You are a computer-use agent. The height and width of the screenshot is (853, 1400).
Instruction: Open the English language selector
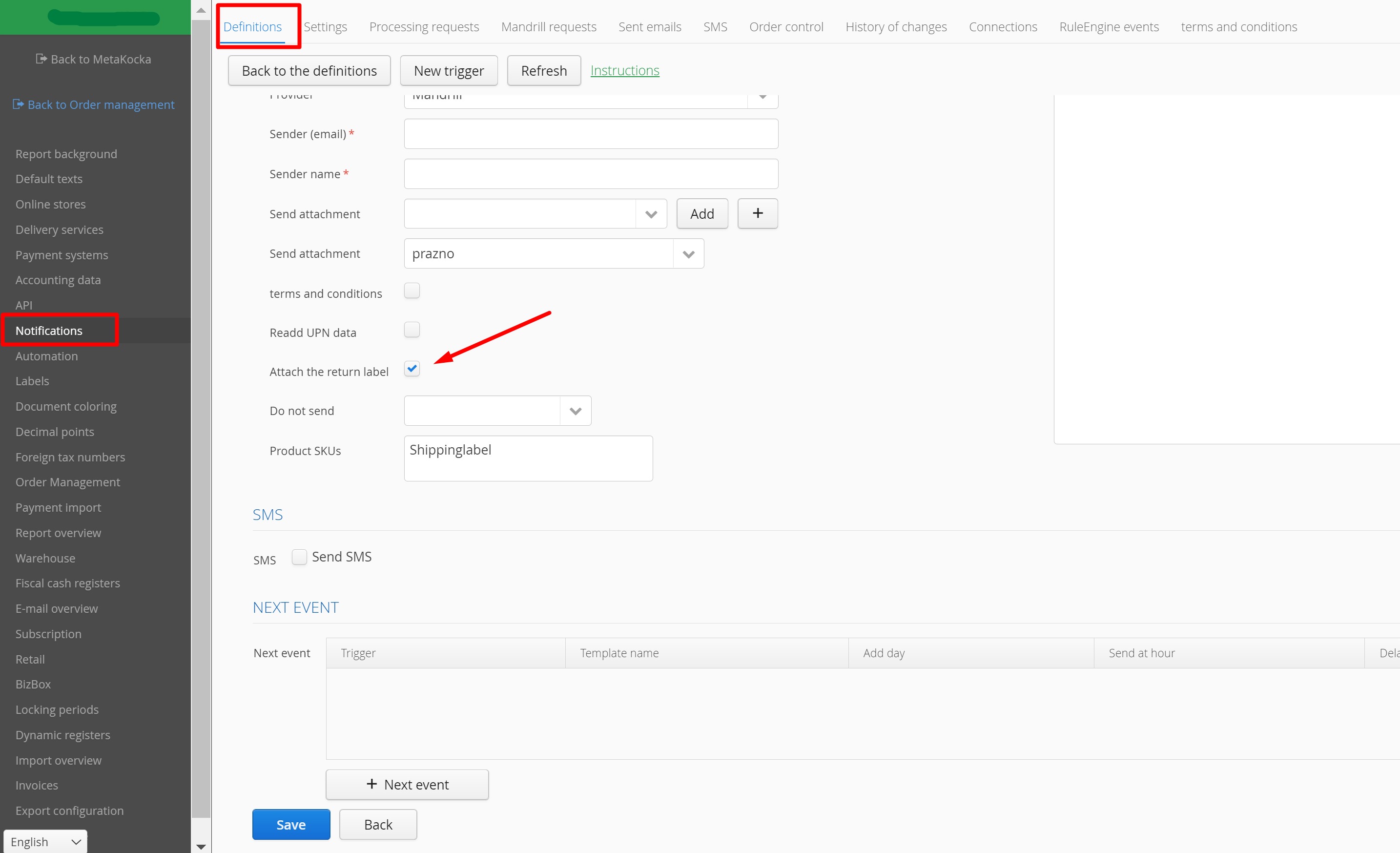pos(45,841)
